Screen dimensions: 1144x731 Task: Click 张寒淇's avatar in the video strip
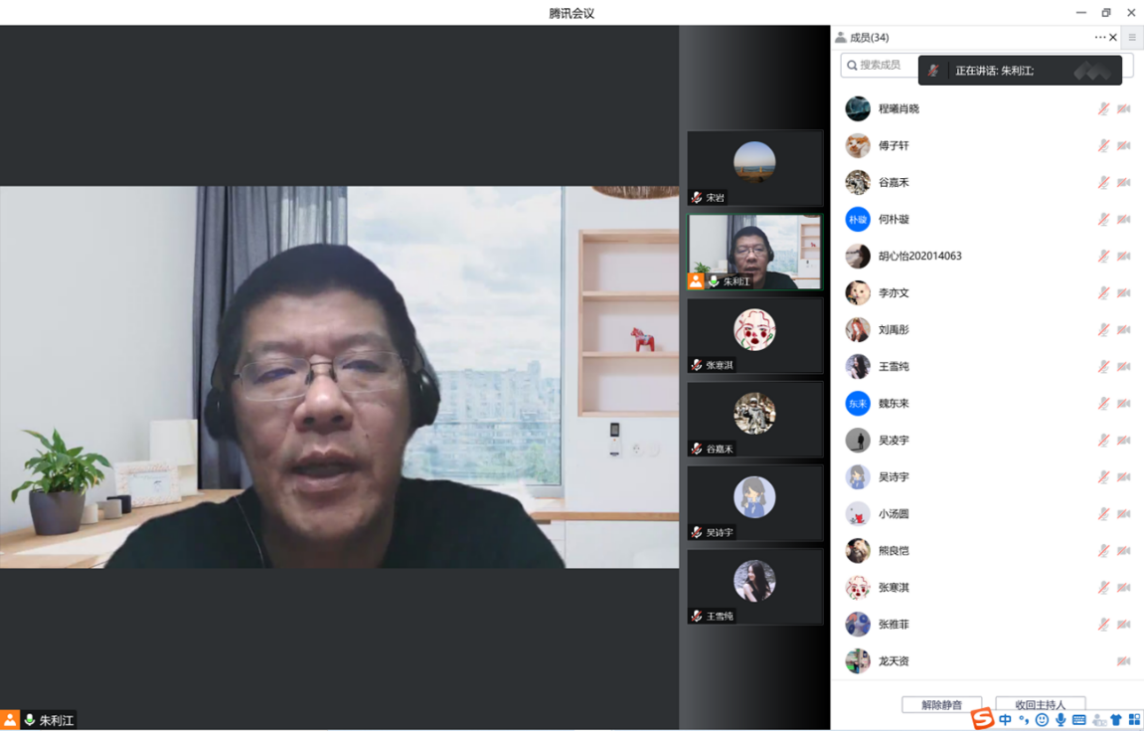click(755, 330)
